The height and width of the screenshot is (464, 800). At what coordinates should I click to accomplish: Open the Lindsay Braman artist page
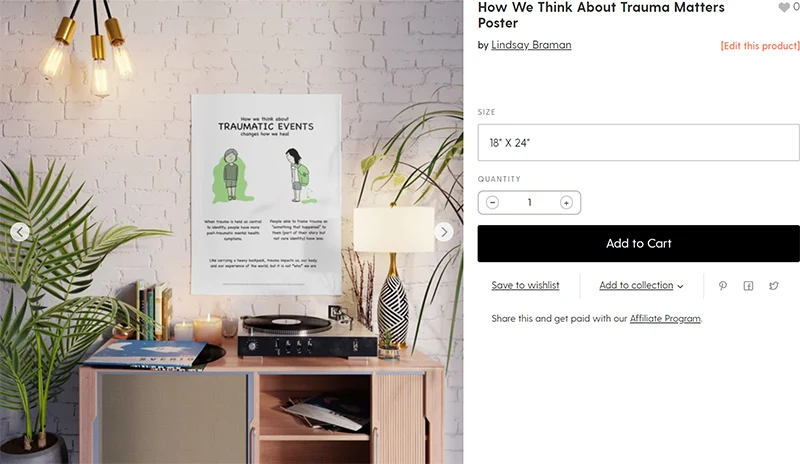531,45
